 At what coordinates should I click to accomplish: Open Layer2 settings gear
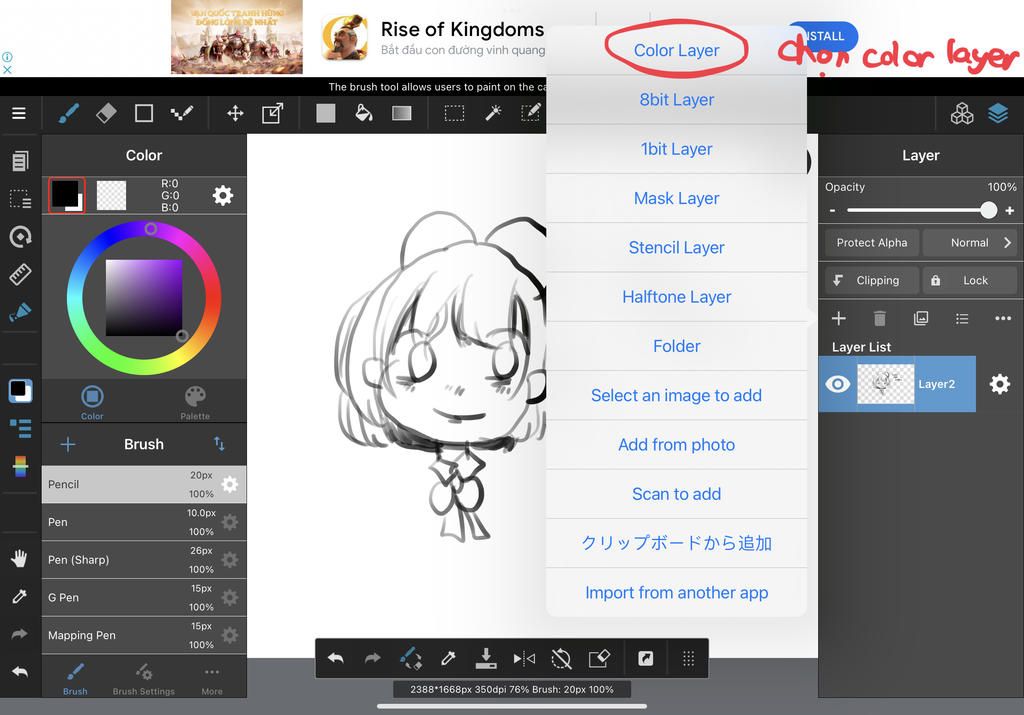click(x=1000, y=384)
